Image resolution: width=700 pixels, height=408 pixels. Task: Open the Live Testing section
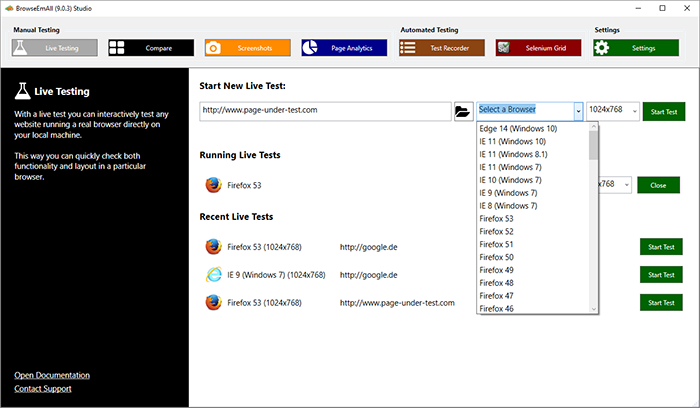[x=55, y=48]
